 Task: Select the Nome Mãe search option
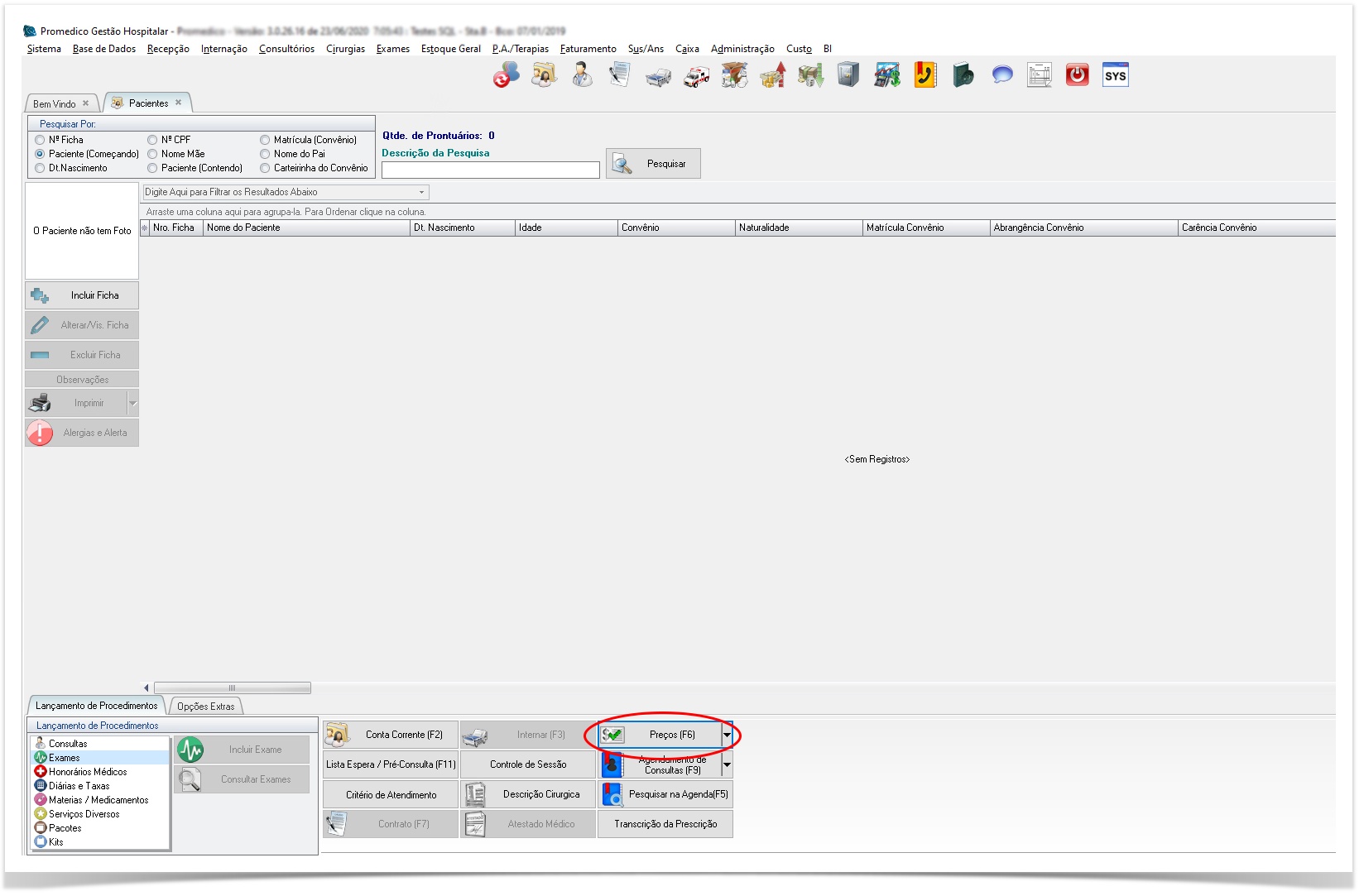pos(152,154)
